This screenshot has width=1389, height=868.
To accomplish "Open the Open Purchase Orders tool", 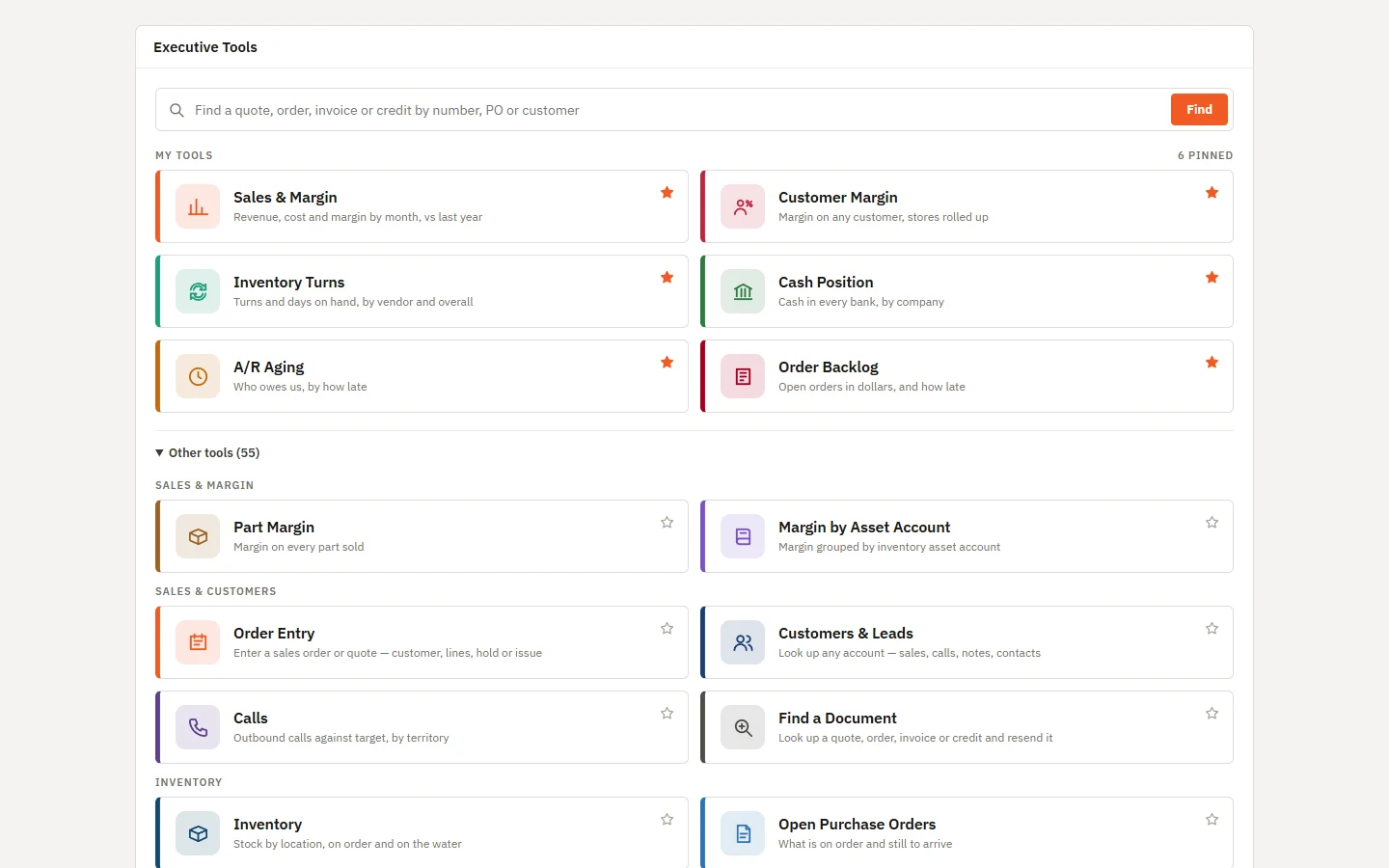I will (967, 833).
